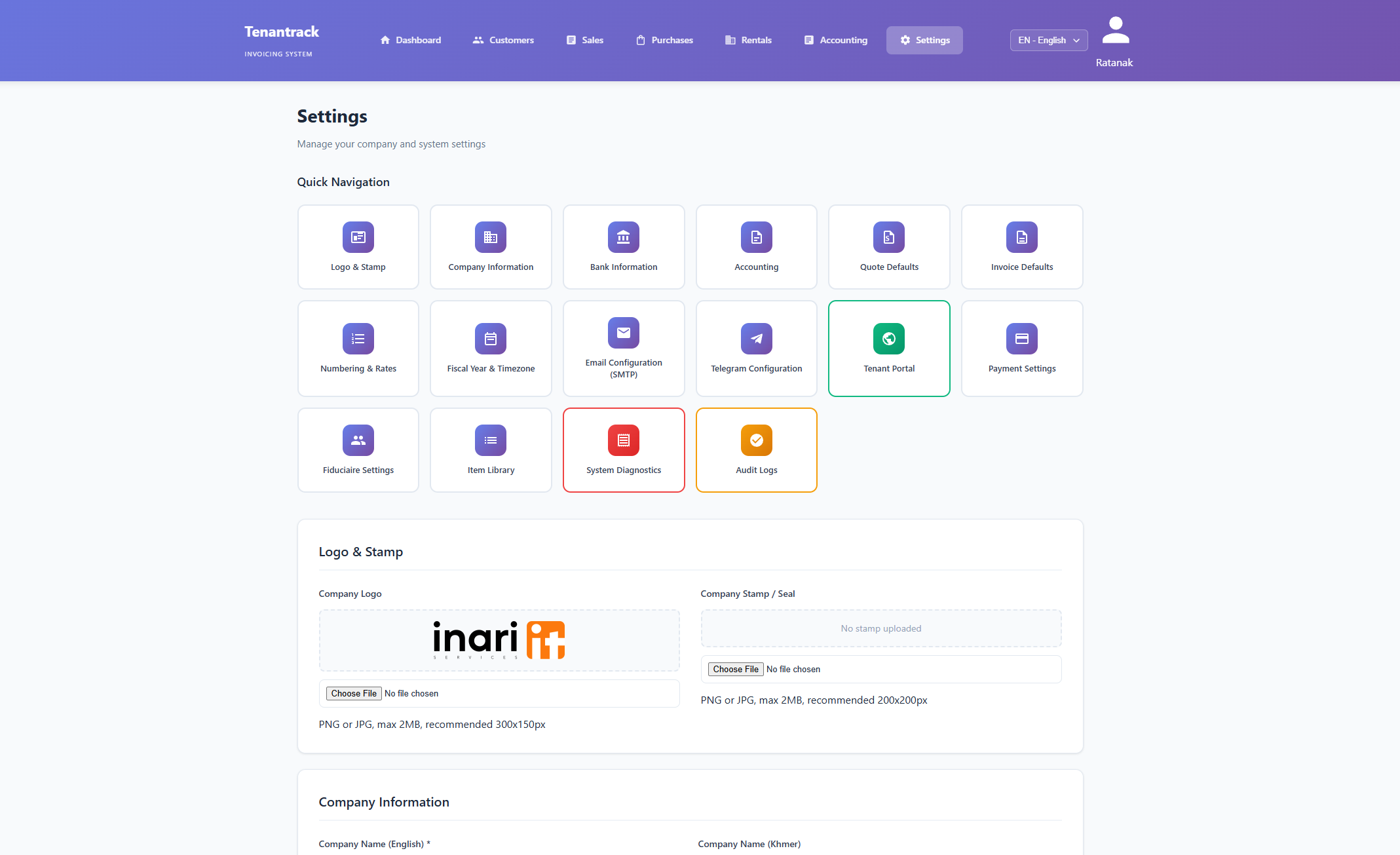Click the Item Library list icon
The image size is (1400, 855).
pyautogui.click(x=490, y=440)
